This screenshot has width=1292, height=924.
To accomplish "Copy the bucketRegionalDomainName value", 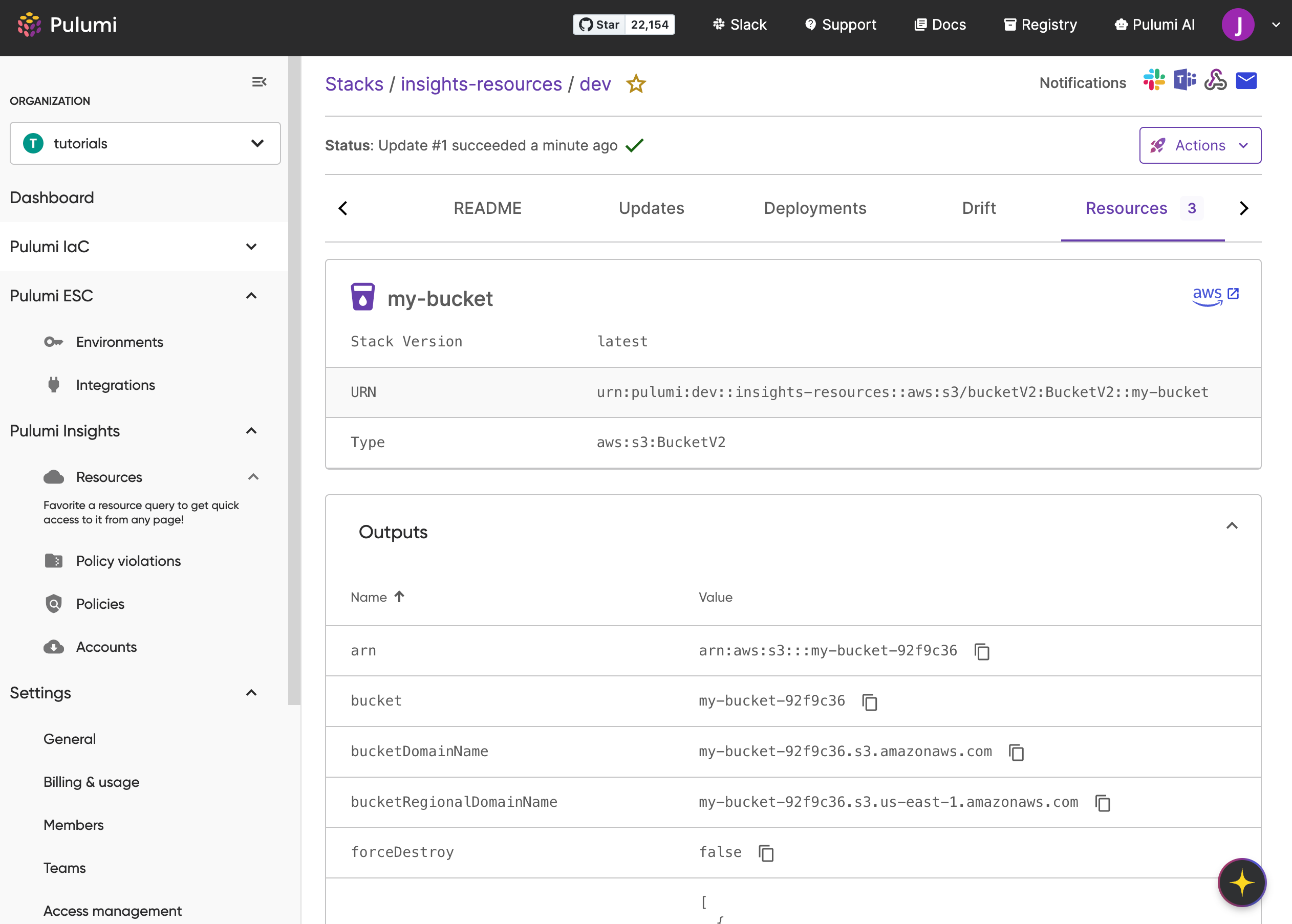I will click(x=1103, y=803).
